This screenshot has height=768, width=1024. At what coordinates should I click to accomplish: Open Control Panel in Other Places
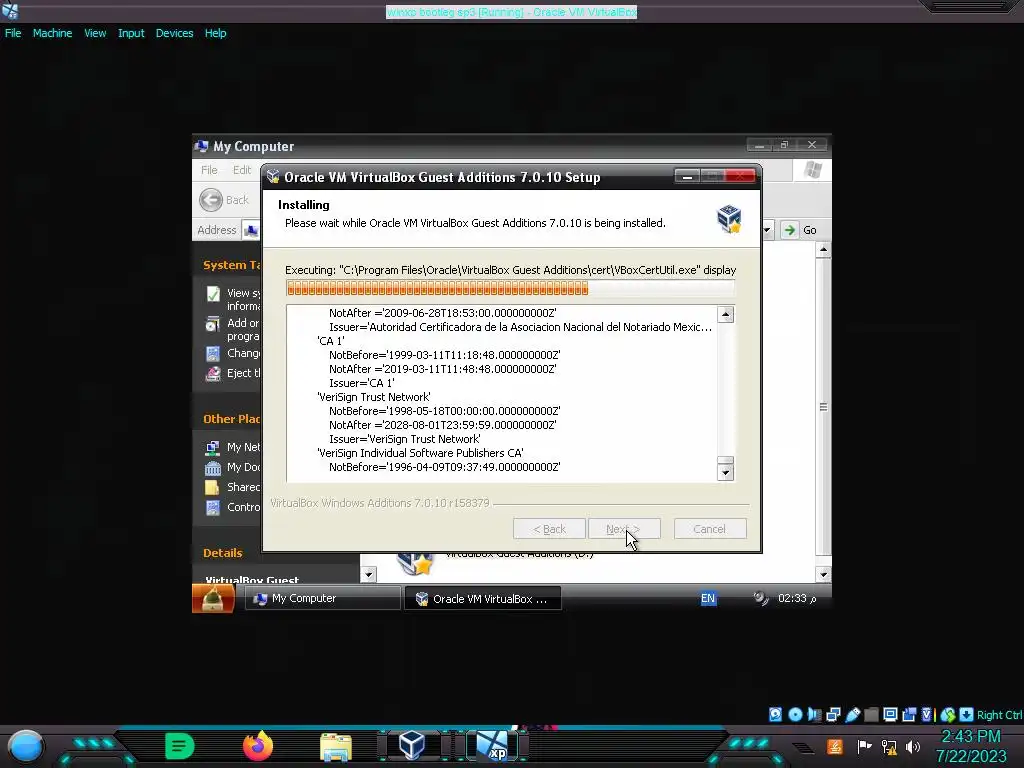(x=233, y=507)
